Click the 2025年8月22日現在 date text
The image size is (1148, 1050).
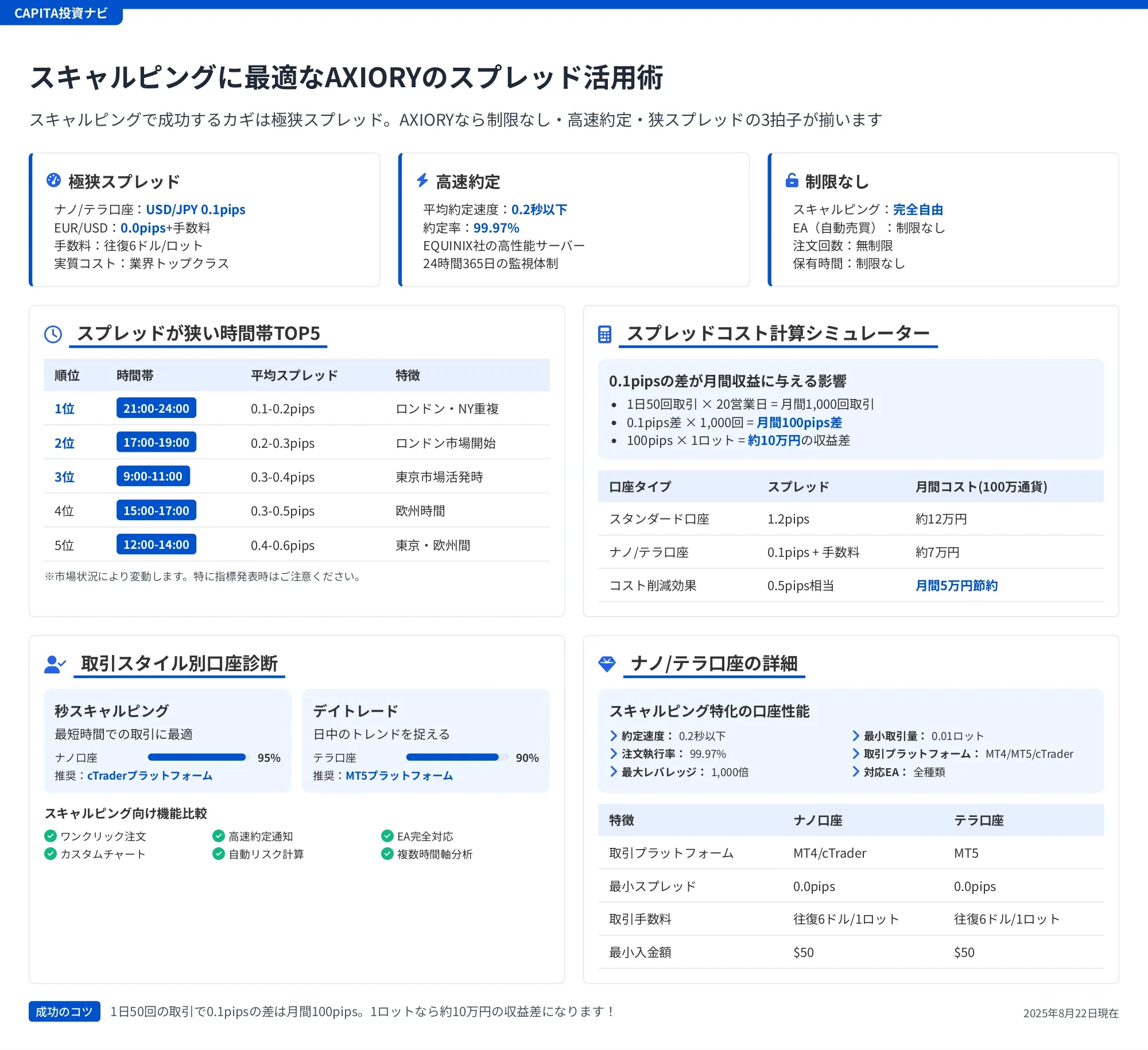point(1071,1013)
